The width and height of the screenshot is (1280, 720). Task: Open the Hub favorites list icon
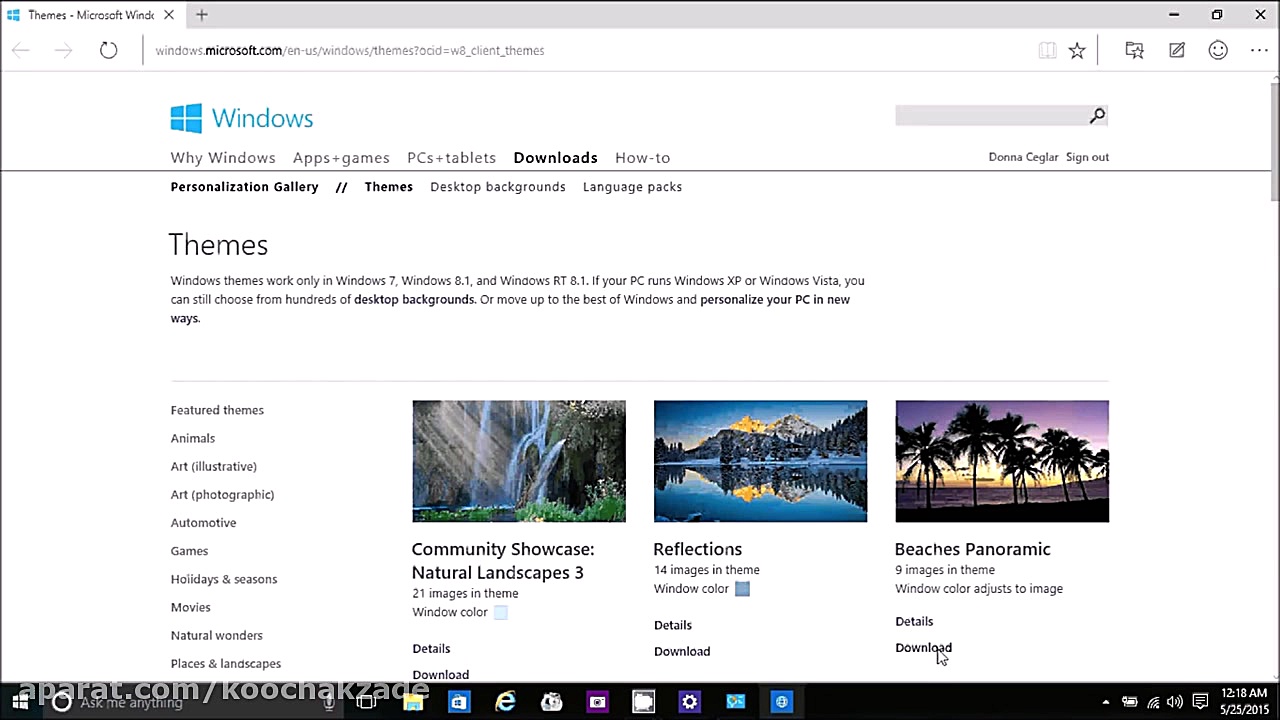click(1134, 50)
